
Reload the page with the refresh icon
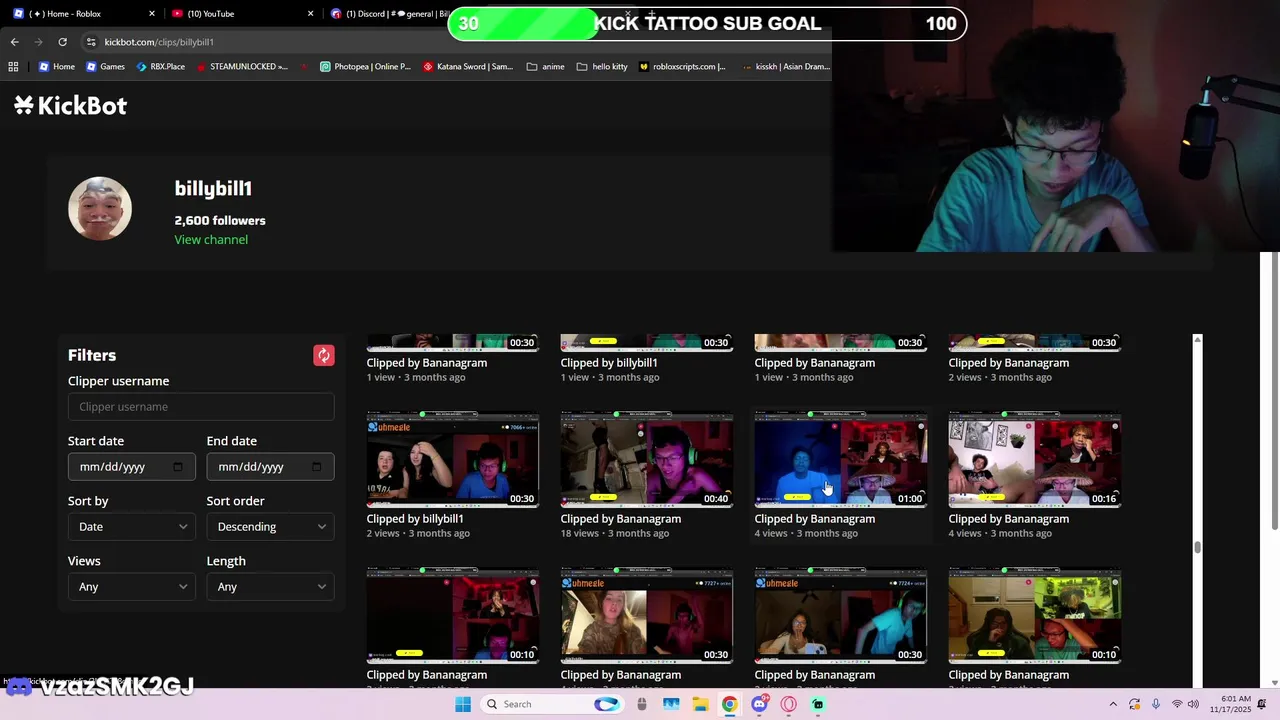point(62,42)
